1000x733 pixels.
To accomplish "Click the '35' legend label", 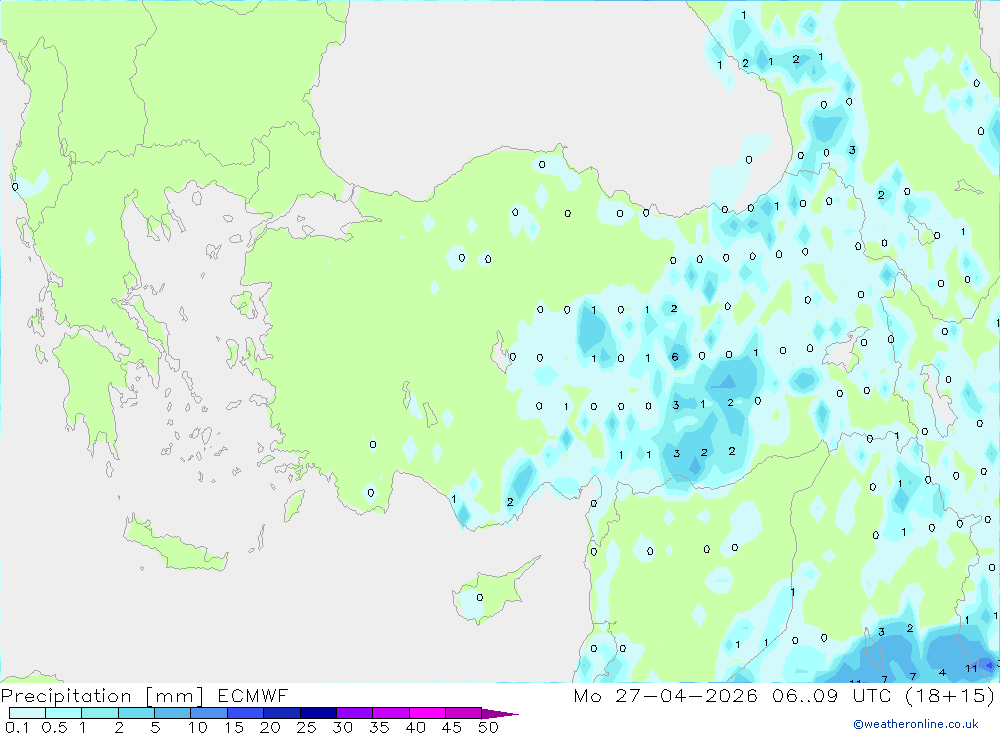I will point(379,727).
